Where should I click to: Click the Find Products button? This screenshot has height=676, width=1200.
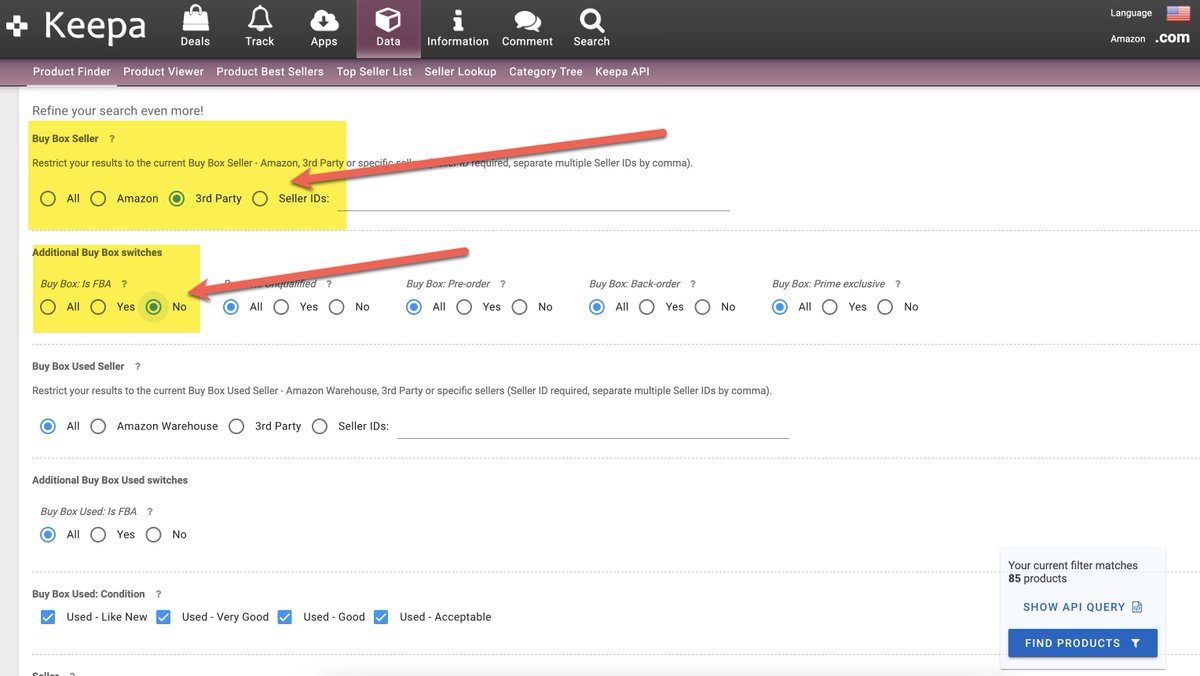(x=1083, y=643)
